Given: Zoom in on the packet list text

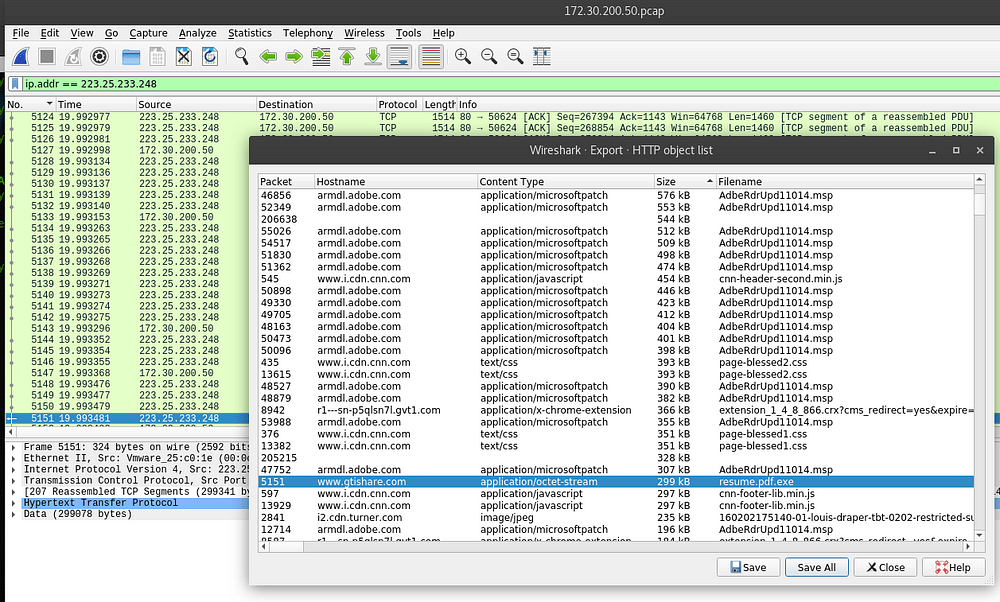Looking at the screenshot, I should [463, 56].
